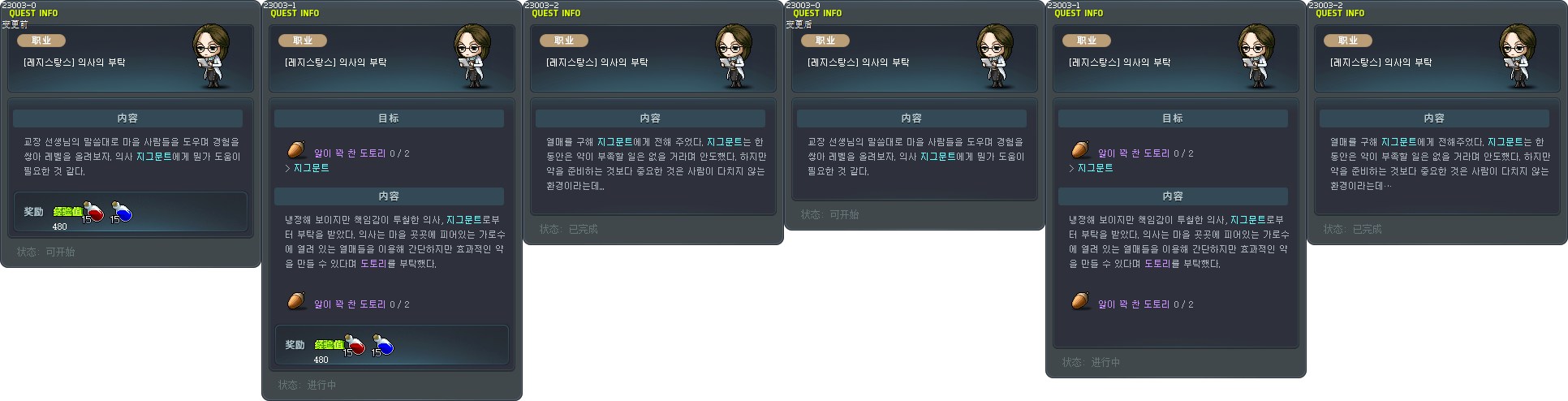Image resolution: width=1568 pixels, height=401 pixels.
Task: Click the acorn icon under 目标 in the fifth panel
Action: coord(1080,150)
